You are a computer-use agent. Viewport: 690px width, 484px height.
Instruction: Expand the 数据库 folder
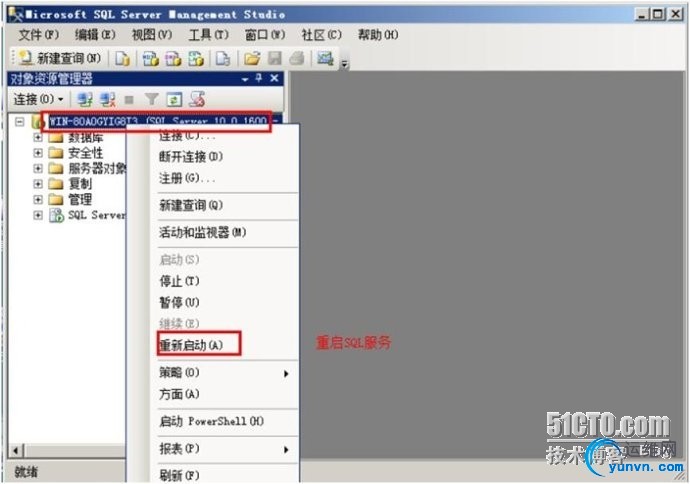tap(38, 138)
